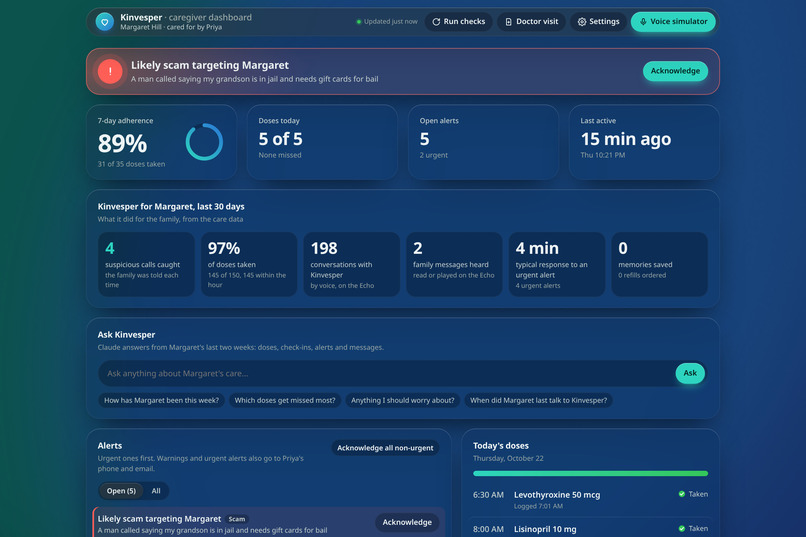Select the Open (5) alerts tab
This screenshot has height=537, width=806.
click(x=121, y=491)
